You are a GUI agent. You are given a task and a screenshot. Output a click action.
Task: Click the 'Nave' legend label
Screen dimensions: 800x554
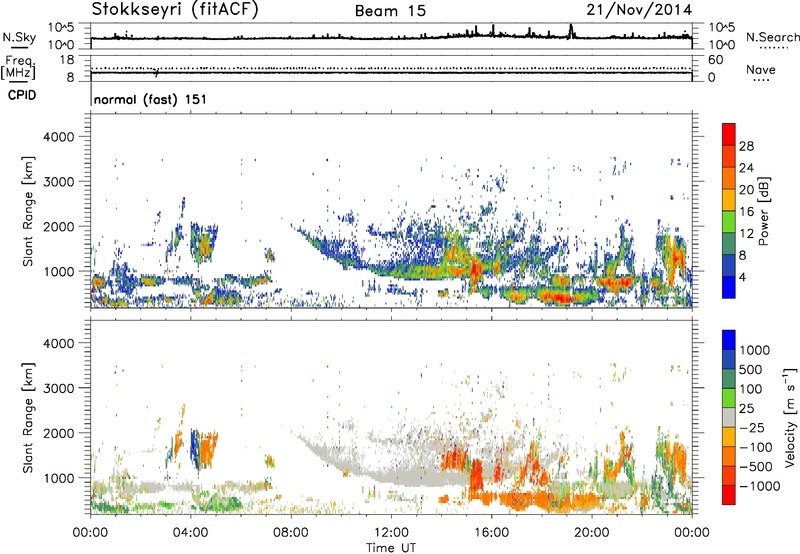pyautogui.click(x=760, y=69)
